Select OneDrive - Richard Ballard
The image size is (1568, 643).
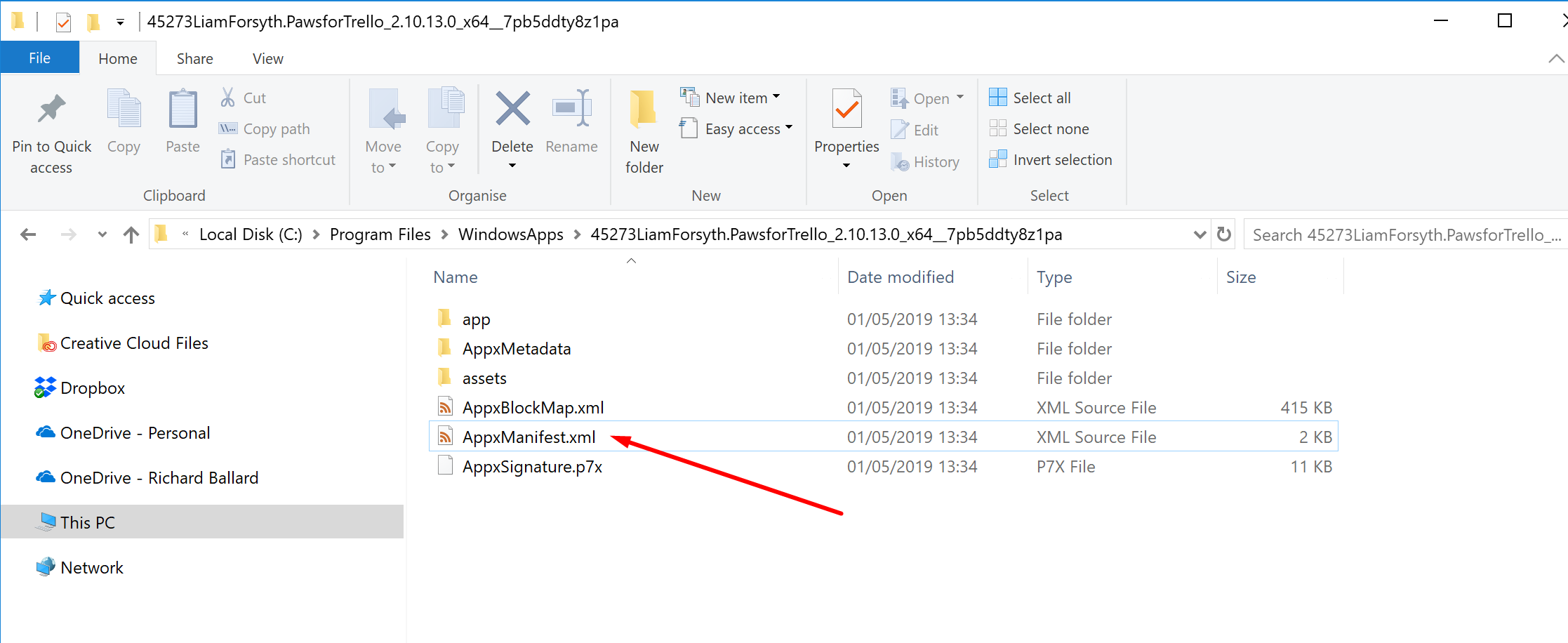[x=159, y=478]
